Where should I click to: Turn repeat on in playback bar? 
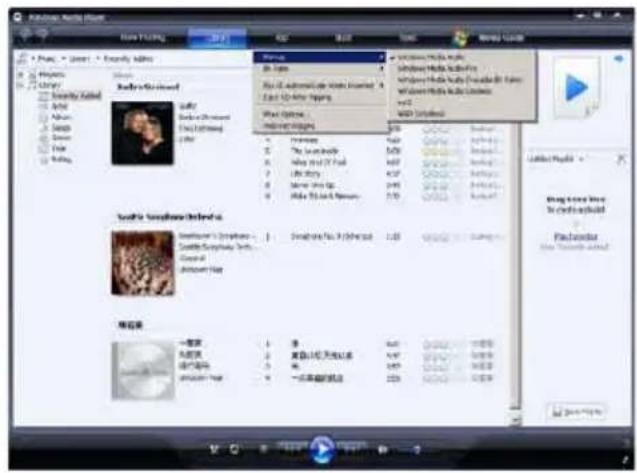pos(234,449)
